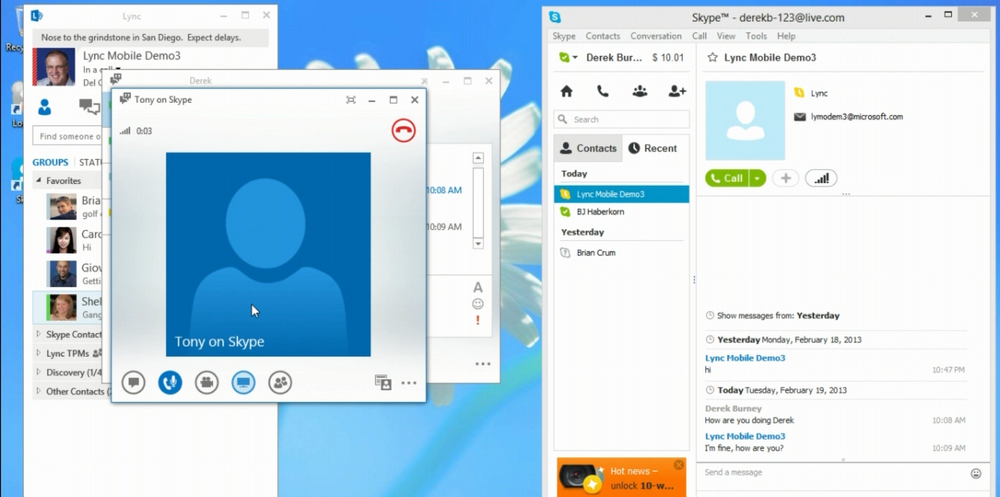Open the Contacts menu in Skype
Screen dimensions: 1000x497
603,36
